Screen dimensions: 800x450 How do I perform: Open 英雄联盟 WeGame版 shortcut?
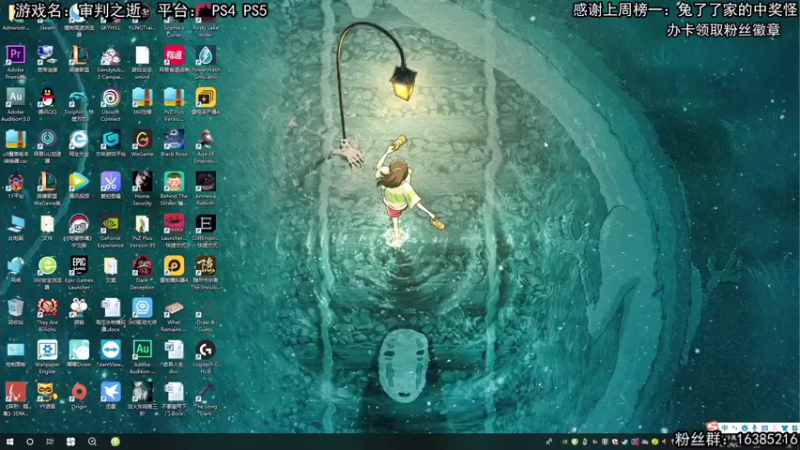[x=47, y=181]
